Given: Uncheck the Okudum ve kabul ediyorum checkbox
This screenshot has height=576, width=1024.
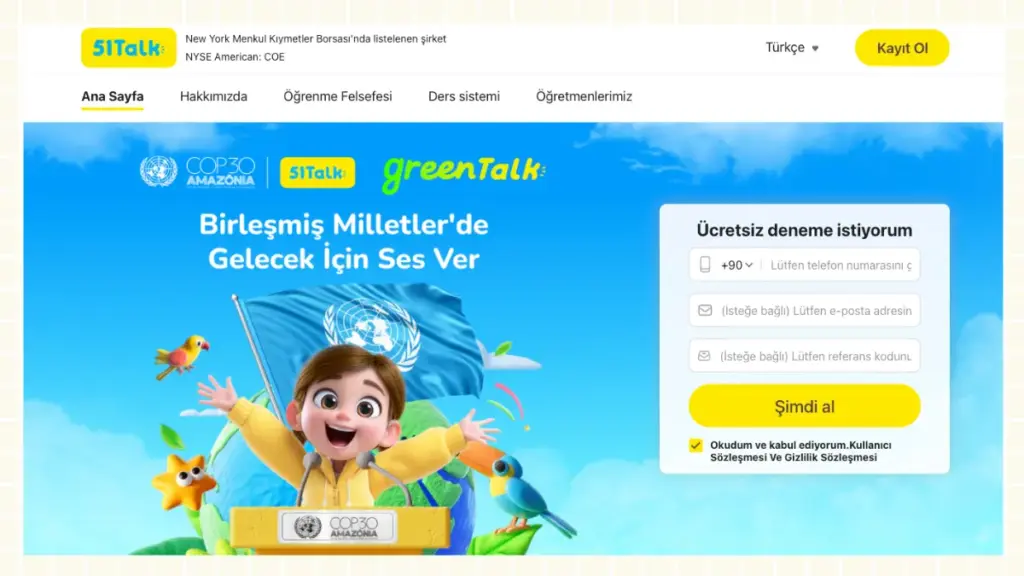Looking at the screenshot, I should 696,445.
